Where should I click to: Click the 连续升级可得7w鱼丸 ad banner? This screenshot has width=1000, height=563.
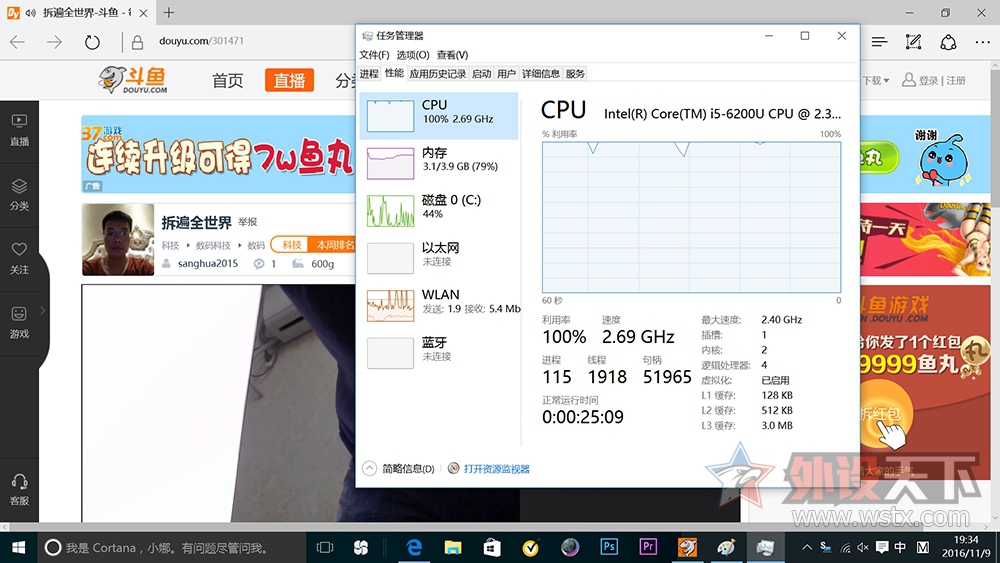coord(217,154)
